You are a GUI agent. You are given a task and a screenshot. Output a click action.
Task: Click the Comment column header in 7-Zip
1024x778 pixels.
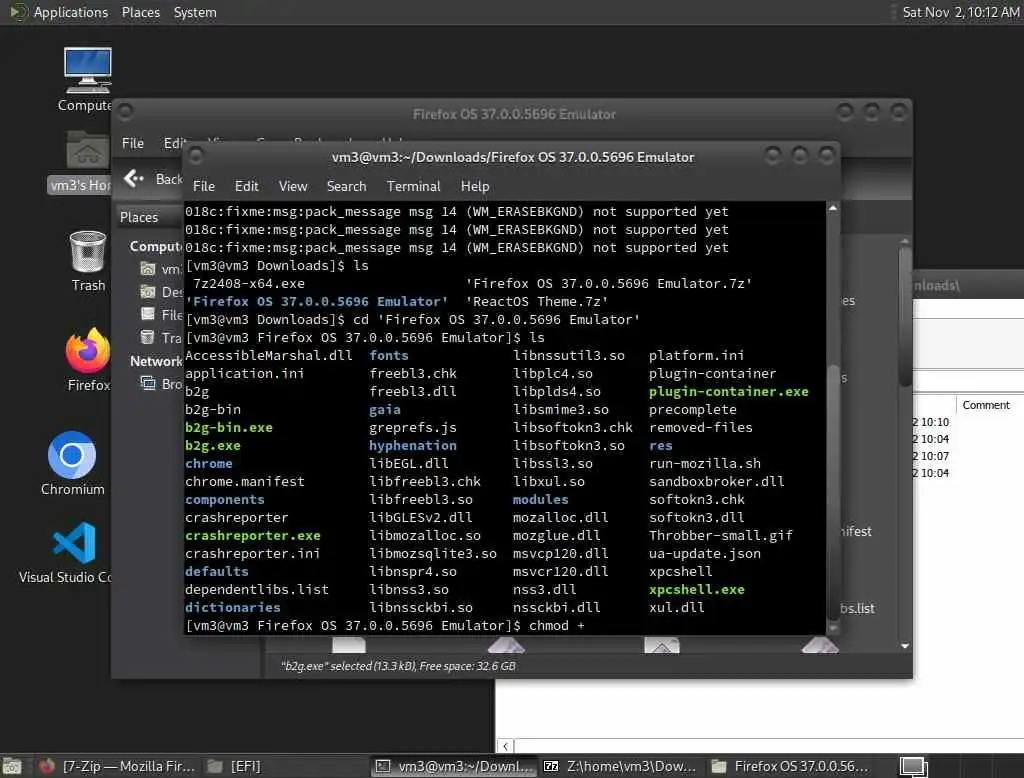pos(985,405)
